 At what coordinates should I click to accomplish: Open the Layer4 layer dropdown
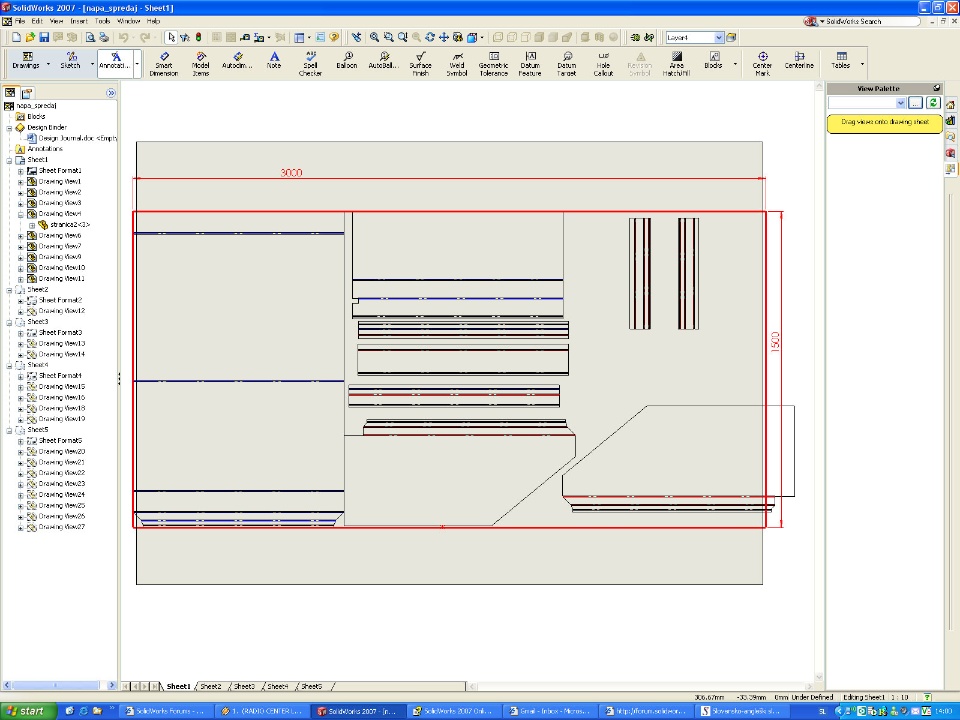718,37
